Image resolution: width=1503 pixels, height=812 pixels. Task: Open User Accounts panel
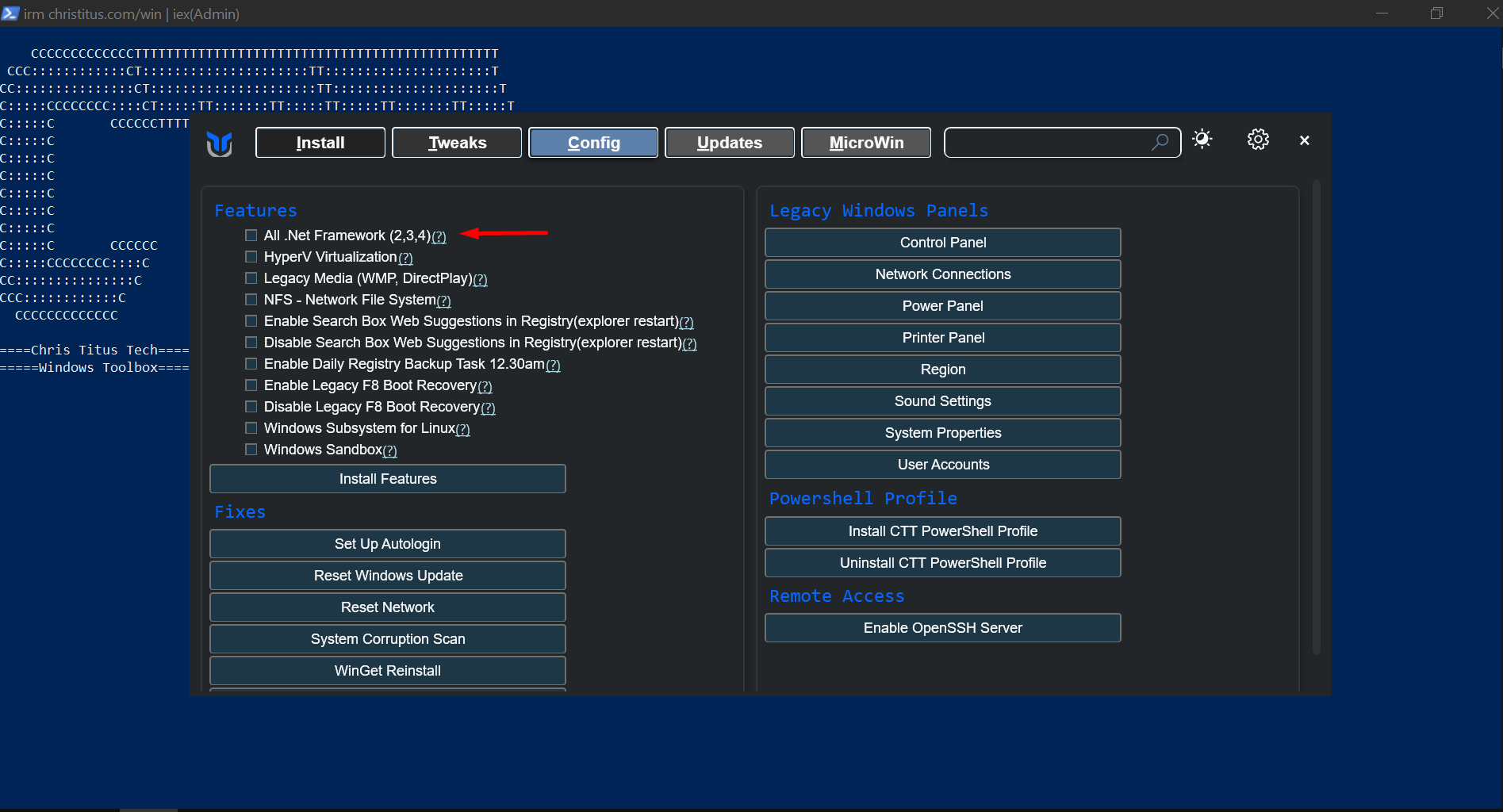[x=943, y=465]
